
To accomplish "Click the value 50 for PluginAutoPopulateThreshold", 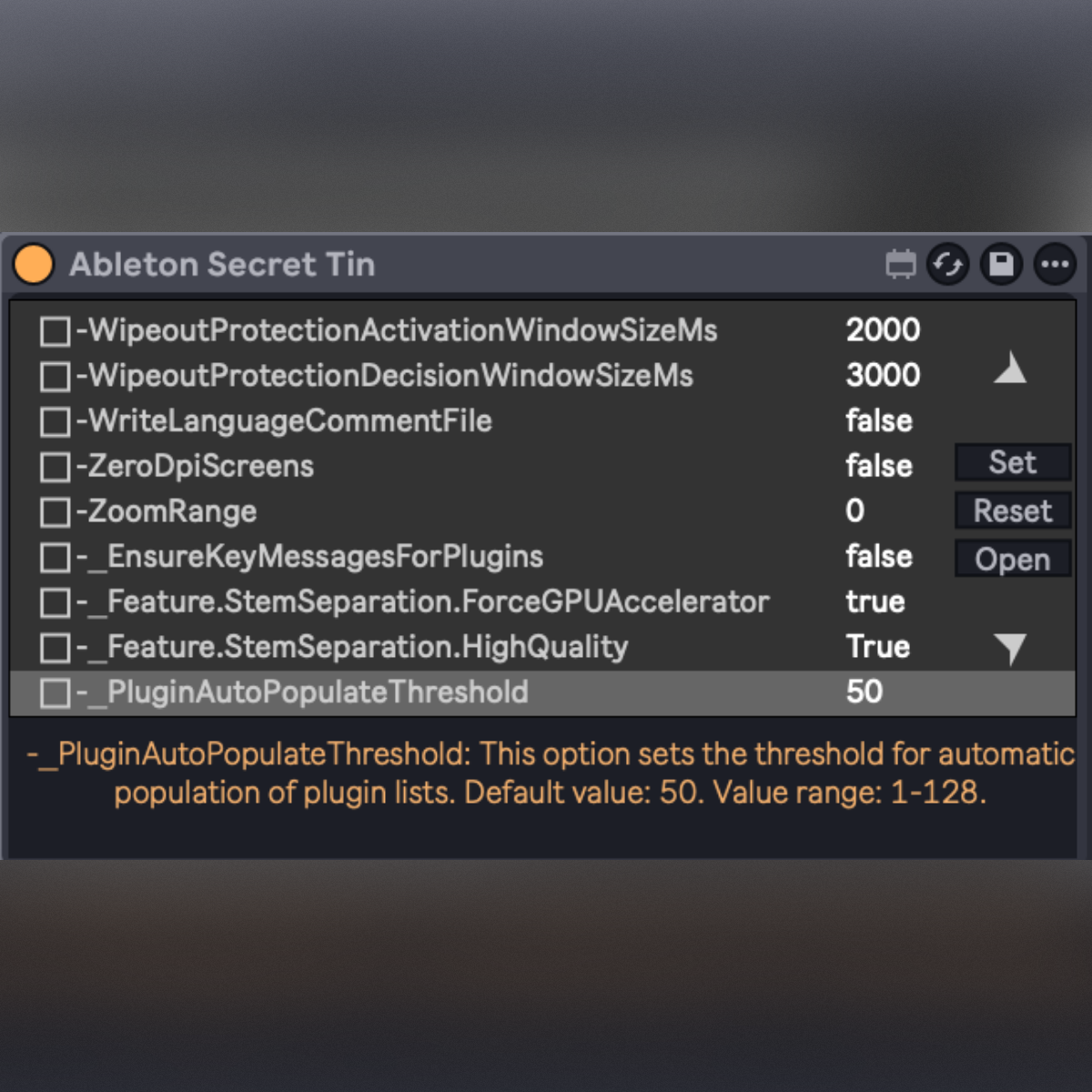I will click(864, 693).
